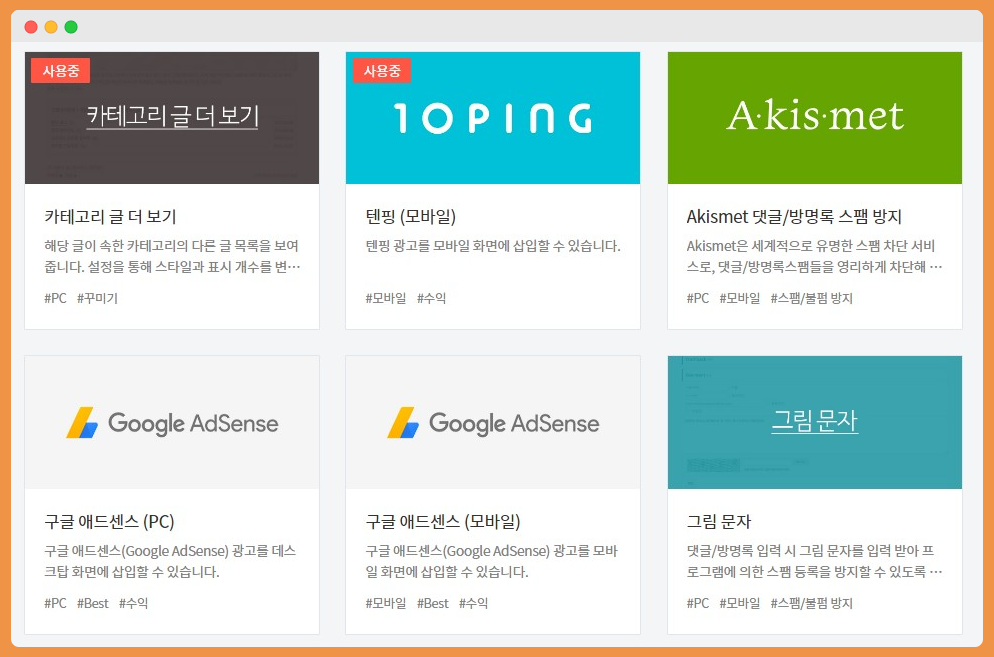Select the Google AdSense banner for PC card
Screen dimensions: 994x657
(172, 422)
